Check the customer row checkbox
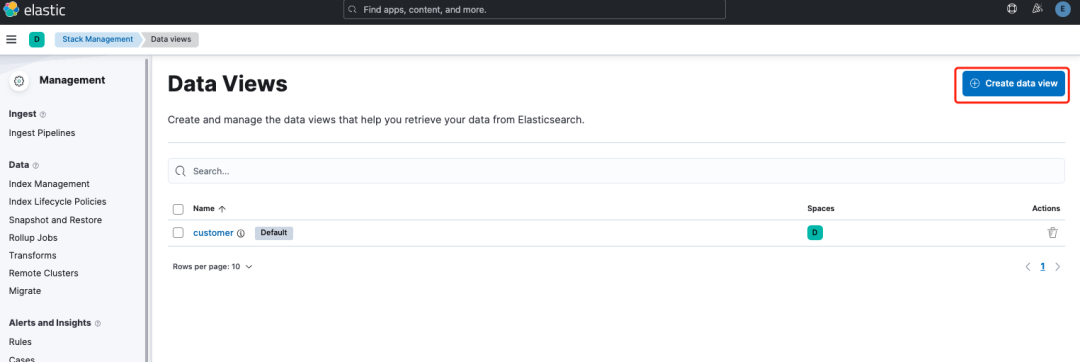The width and height of the screenshot is (1080, 362). (178, 233)
